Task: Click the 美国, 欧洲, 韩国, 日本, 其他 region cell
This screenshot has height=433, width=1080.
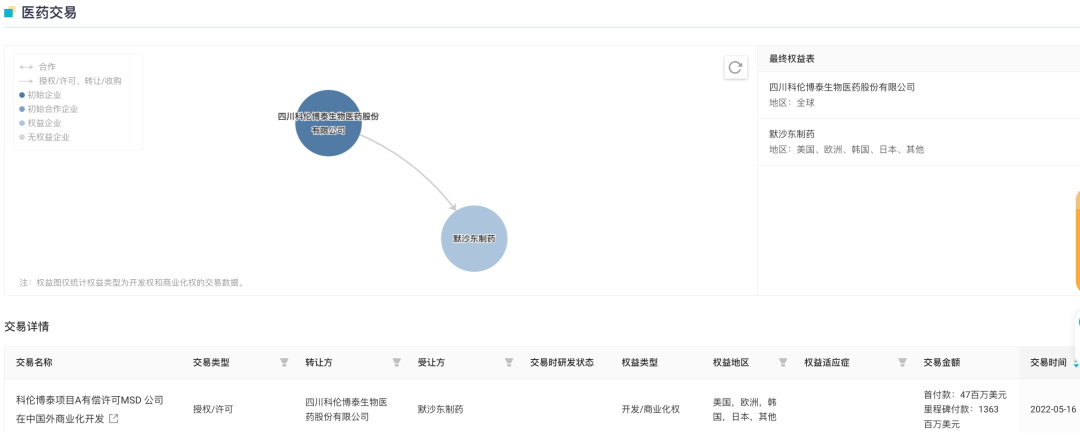Action: pos(745,409)
